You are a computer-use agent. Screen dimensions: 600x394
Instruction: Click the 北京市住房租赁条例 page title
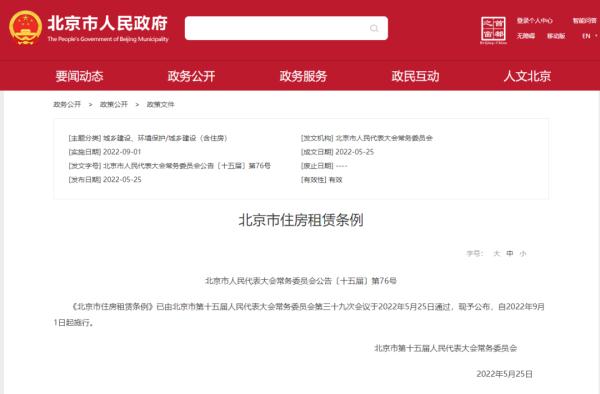click(301, 220)
